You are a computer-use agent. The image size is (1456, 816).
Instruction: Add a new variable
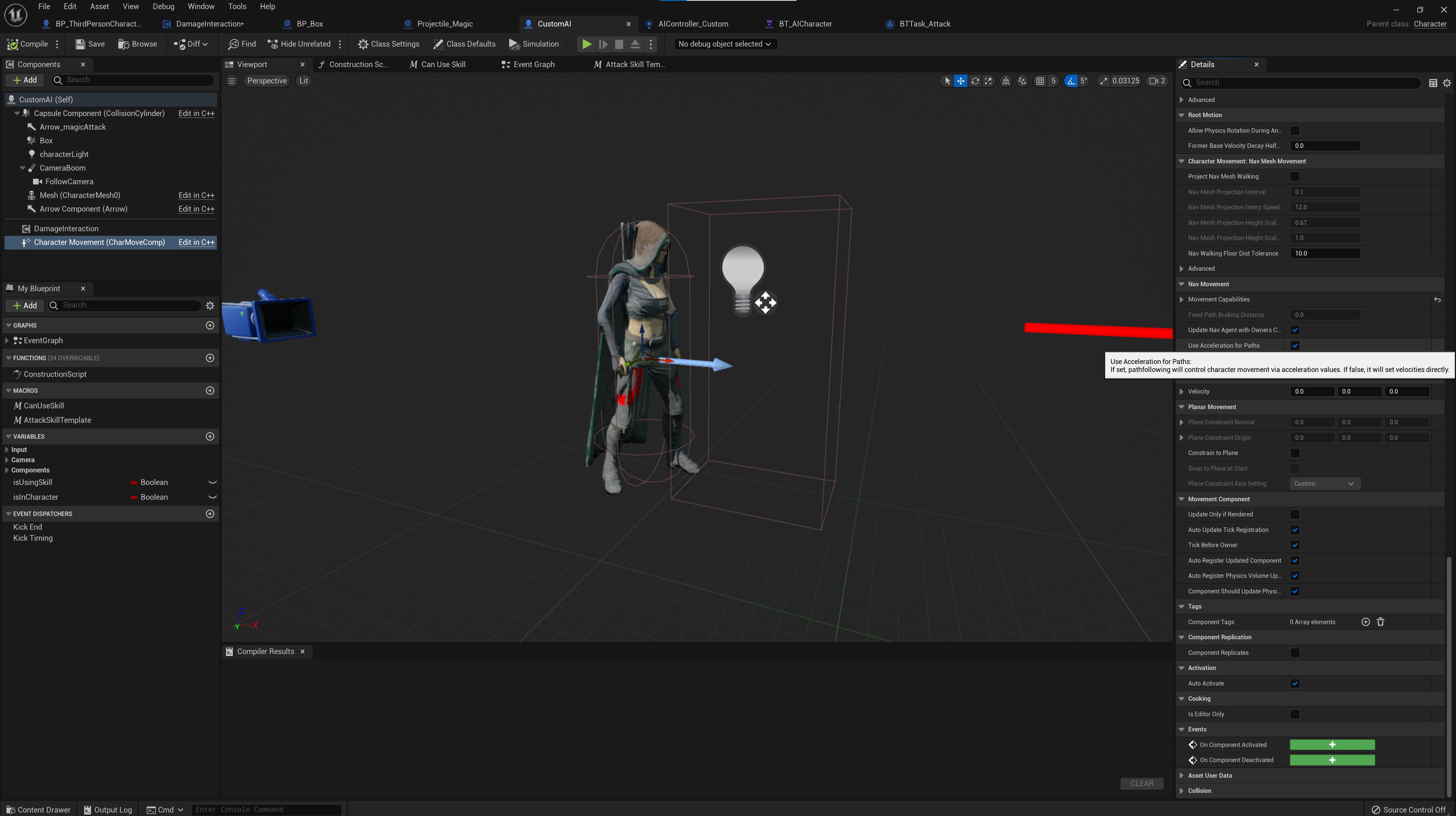[x=210, y=436]
